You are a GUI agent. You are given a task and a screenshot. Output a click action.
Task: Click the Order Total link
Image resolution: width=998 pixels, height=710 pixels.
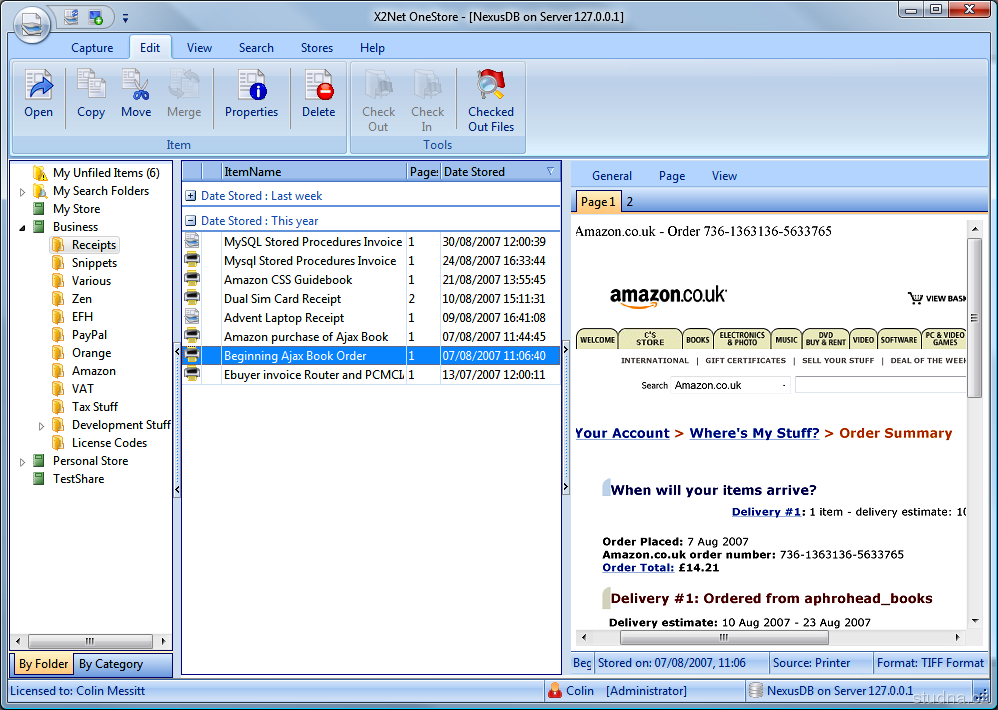click(x=638, y=568)
